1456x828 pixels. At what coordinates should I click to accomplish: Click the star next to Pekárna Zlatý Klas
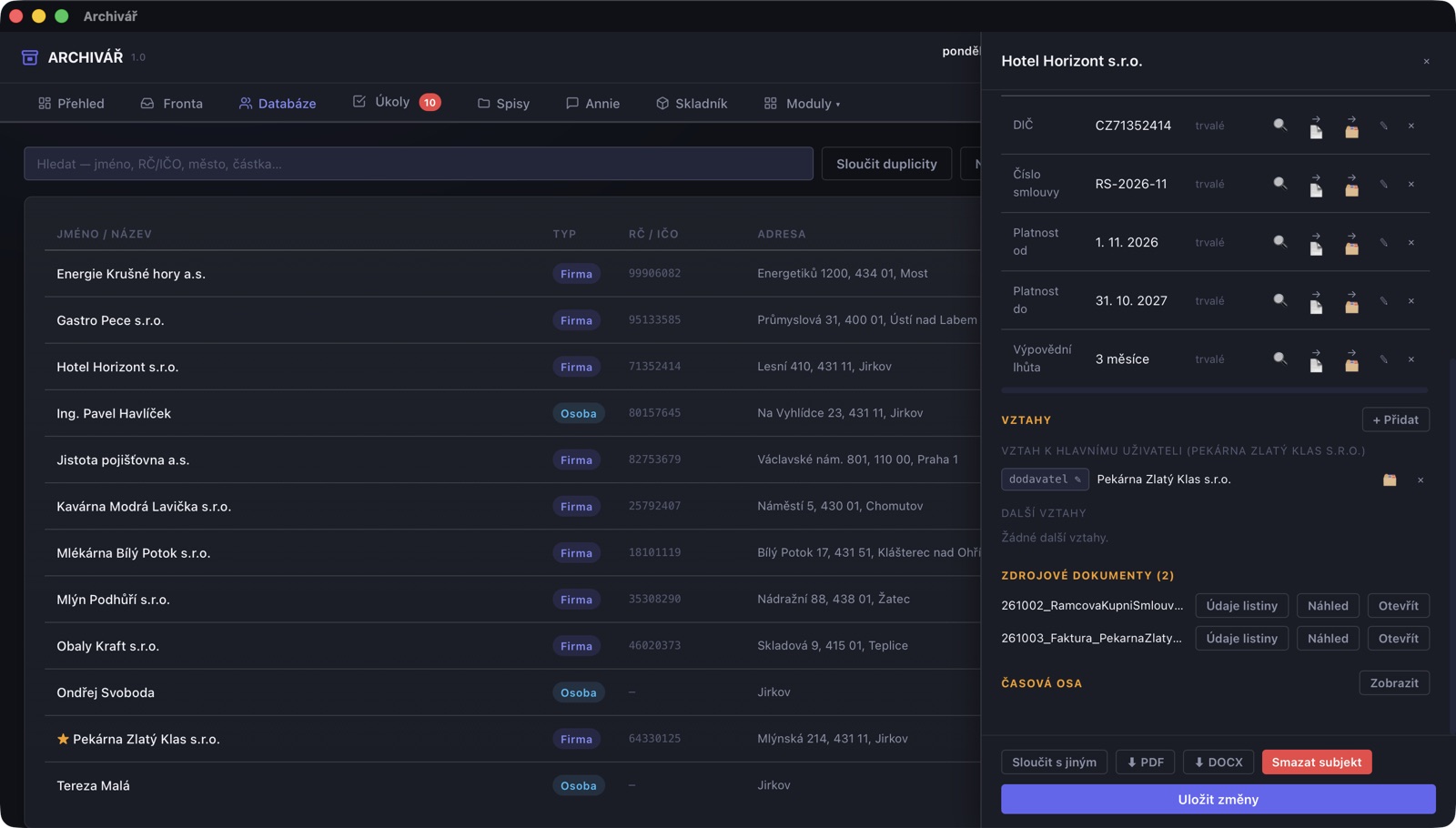tap(63, 739)
